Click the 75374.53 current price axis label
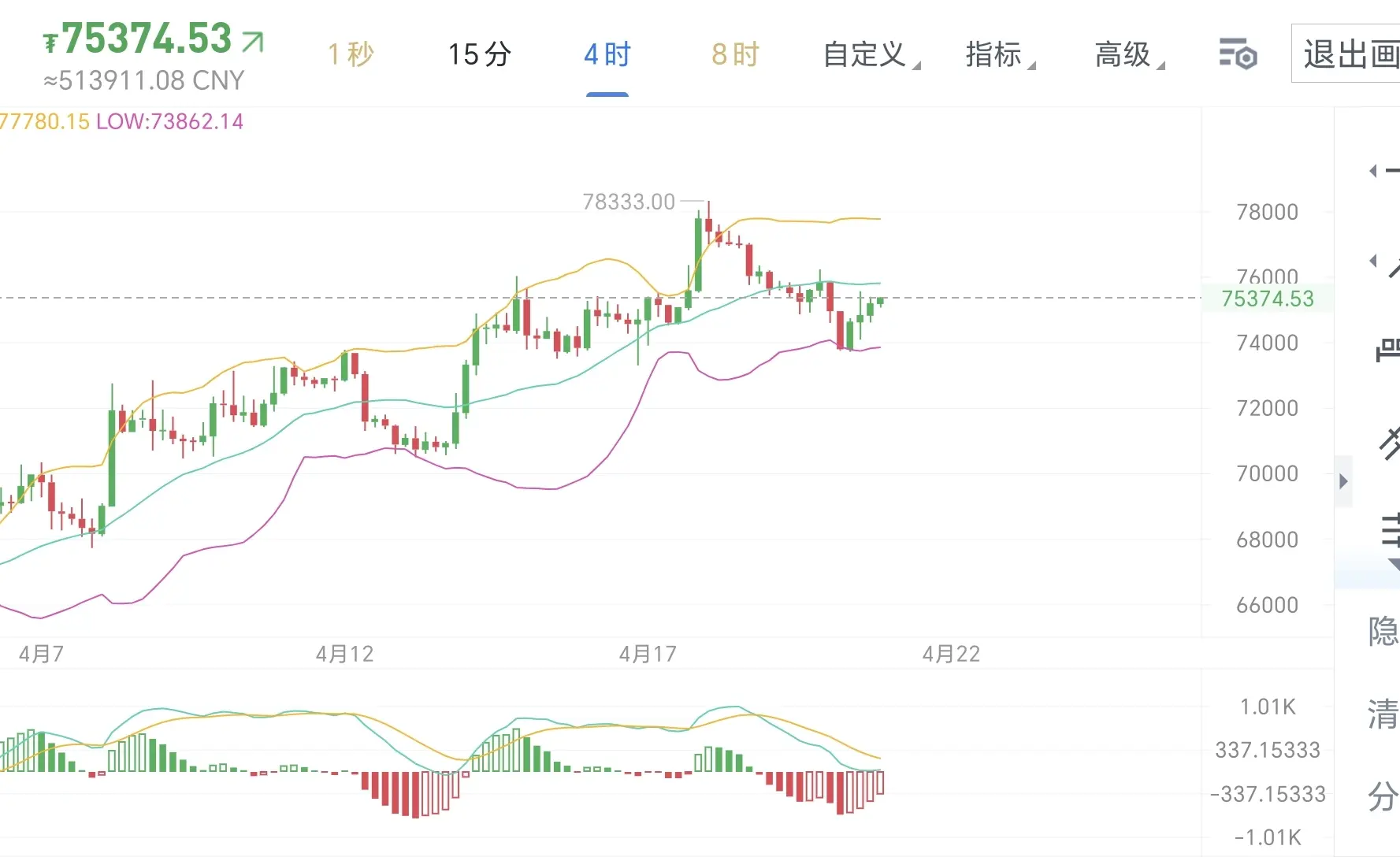1400x857 pixels. pyautogui.click(x=1267, y=299)
